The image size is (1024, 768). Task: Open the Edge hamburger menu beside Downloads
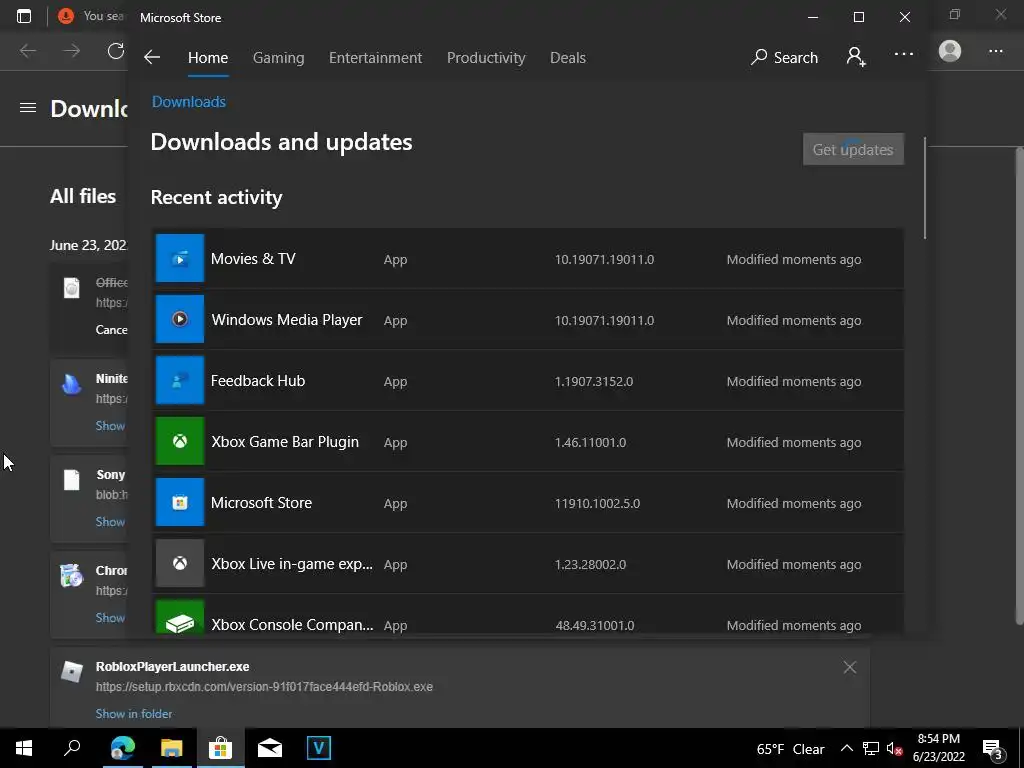[x=27, y=108]
